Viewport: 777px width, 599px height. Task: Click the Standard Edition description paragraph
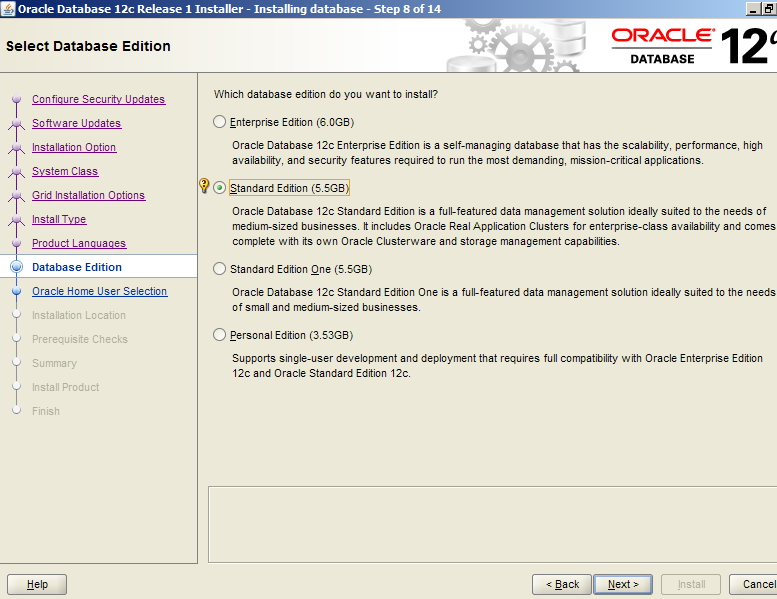[x=503, y=226]
